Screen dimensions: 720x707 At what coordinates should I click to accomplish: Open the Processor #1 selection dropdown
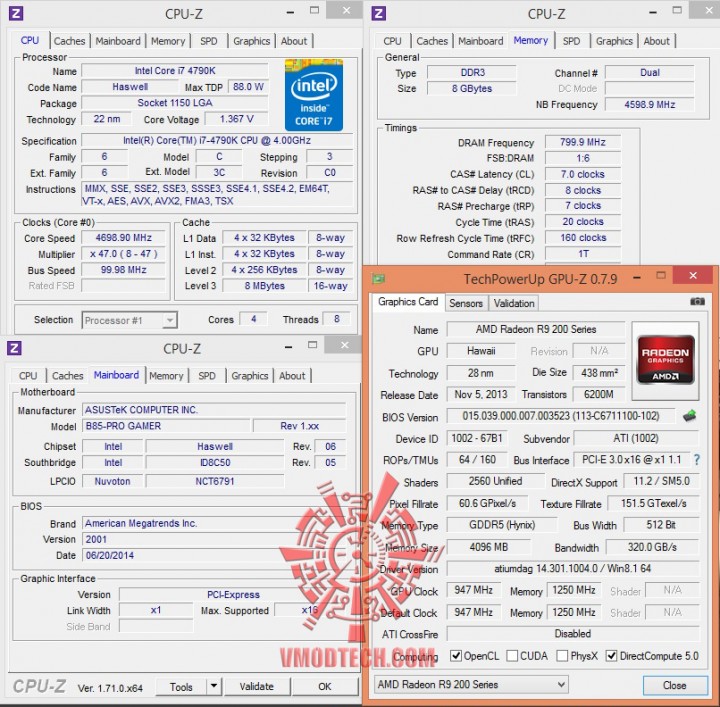point(129,320)
